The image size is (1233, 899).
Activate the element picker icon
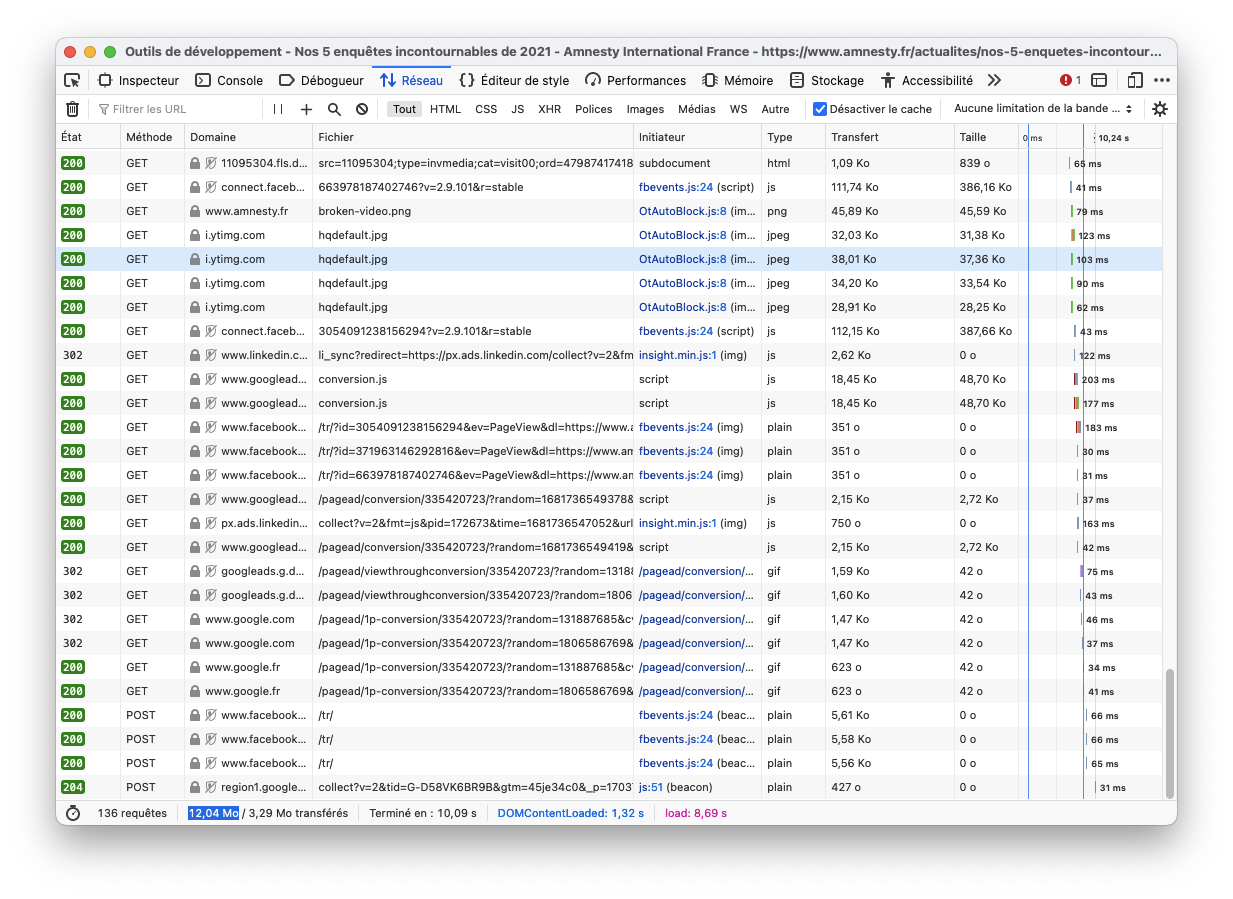(72, 80)
